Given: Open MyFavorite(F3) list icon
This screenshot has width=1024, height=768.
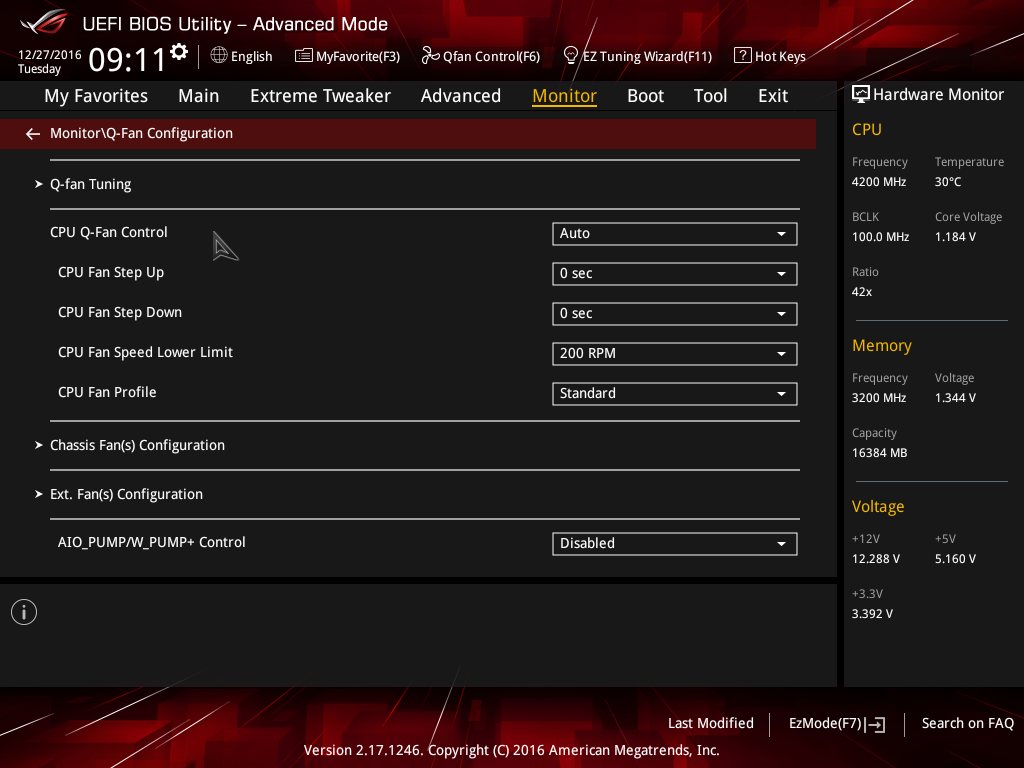Looking at the screenshot, I should (x=304, y=56).
